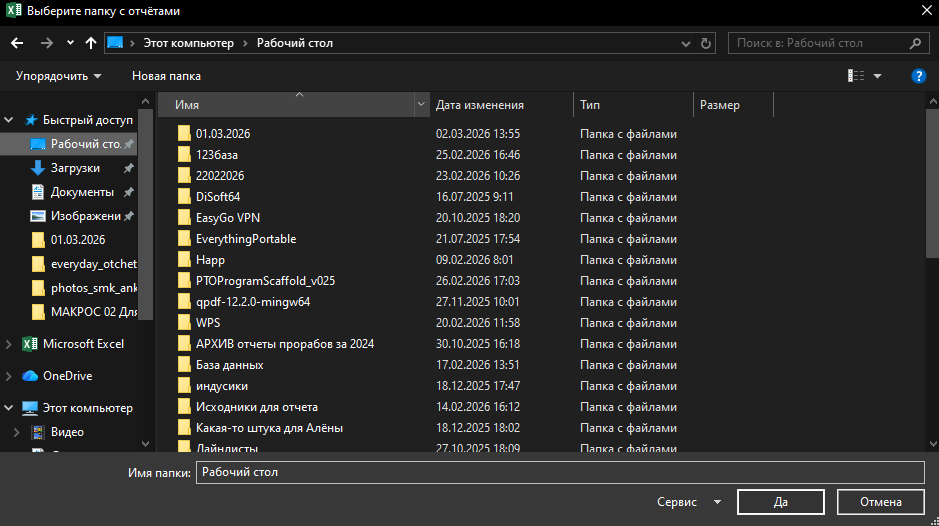Select the EasyGo VPN folder icon

click(183, 217)
